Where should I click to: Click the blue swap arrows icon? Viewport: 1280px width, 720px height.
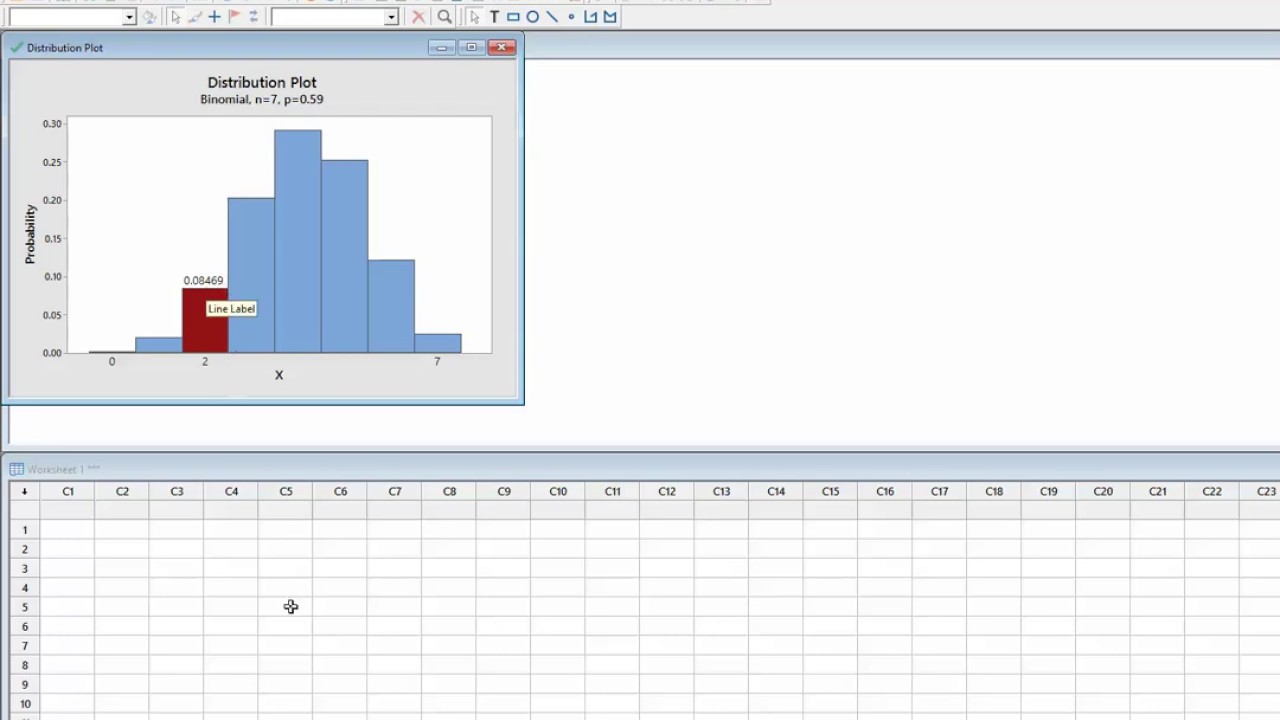(253, 17)
